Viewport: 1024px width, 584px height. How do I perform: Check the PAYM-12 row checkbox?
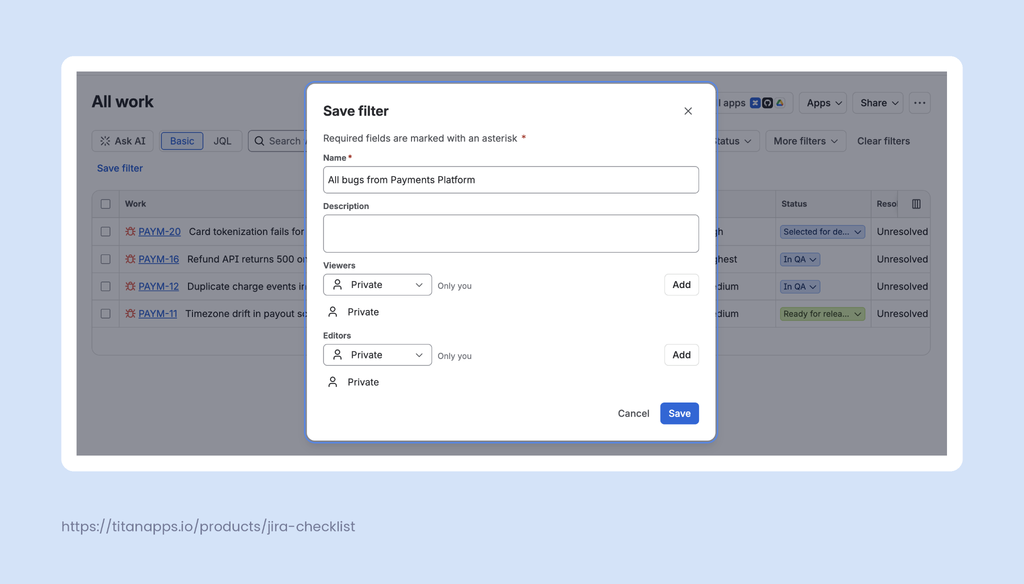click(x=106, y=286)
